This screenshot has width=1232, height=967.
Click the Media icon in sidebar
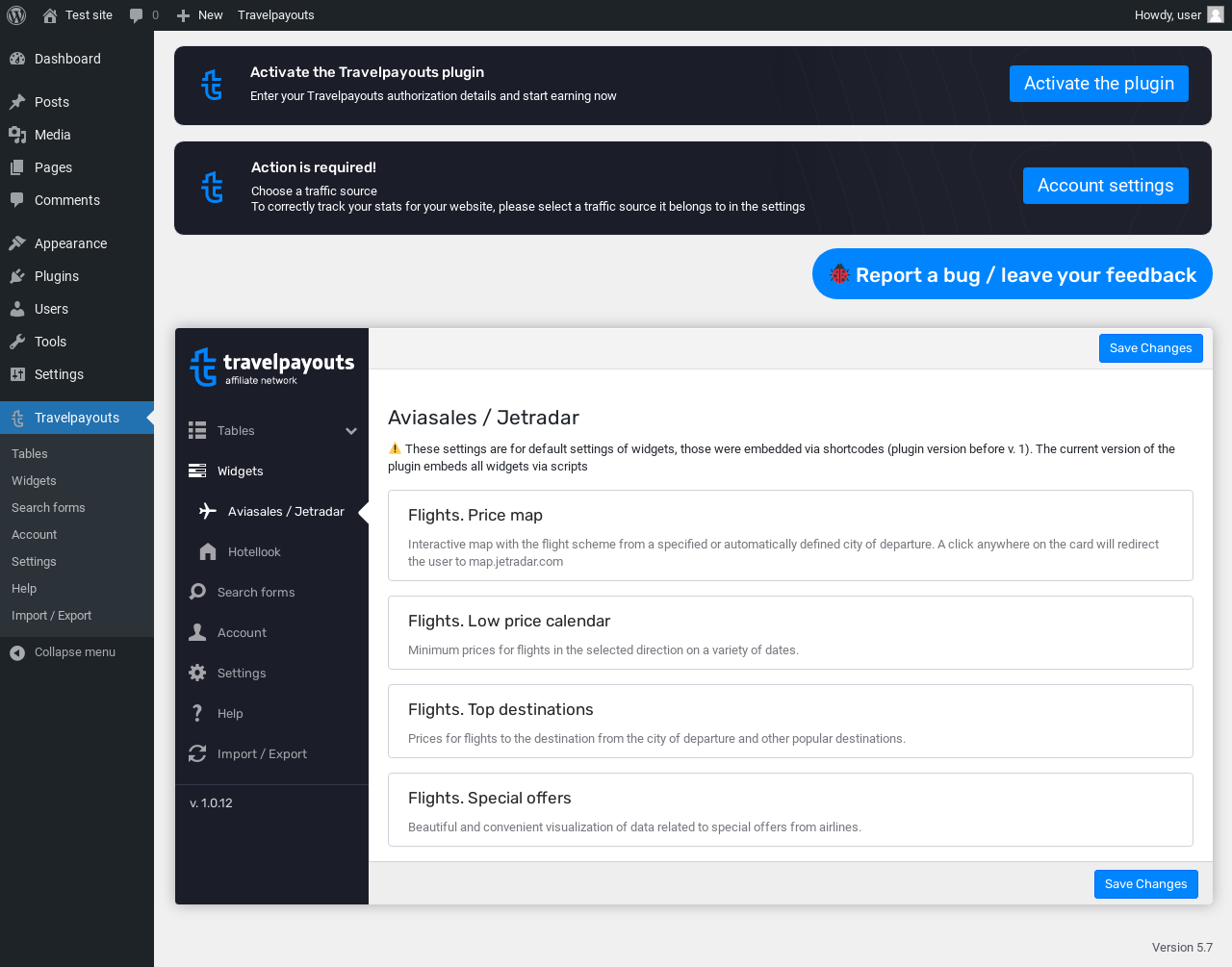(x=17, y=135)
